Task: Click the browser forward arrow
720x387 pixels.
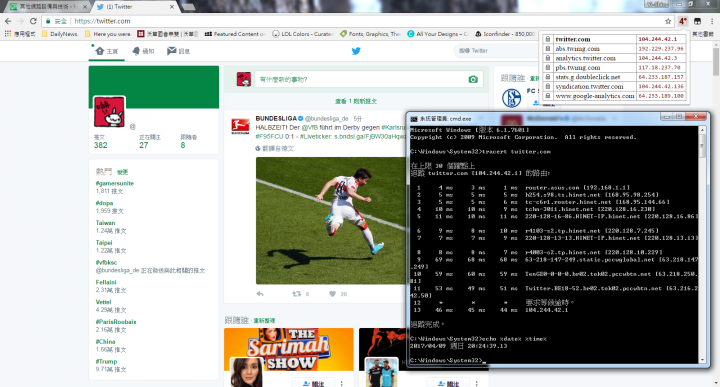Action: click(21, 21)
